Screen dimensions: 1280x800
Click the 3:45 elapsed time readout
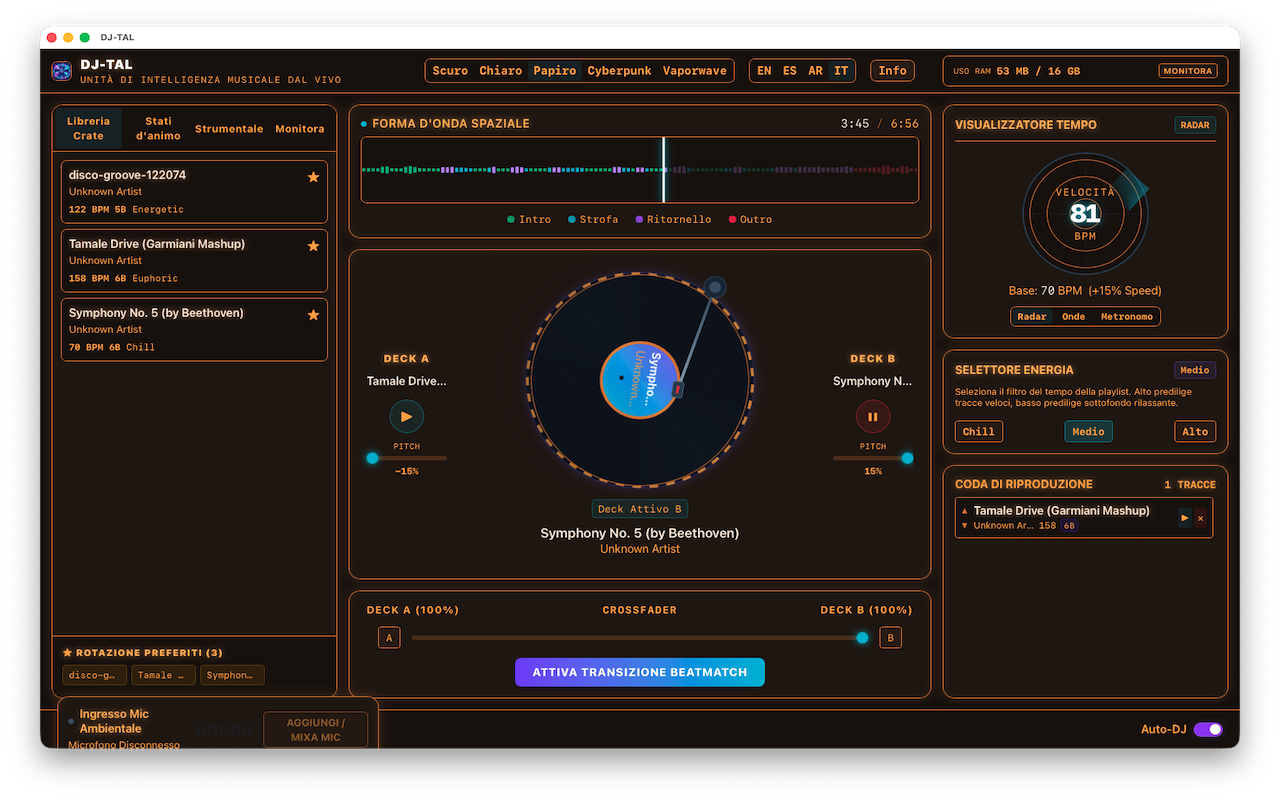click(x=855, y=124)
